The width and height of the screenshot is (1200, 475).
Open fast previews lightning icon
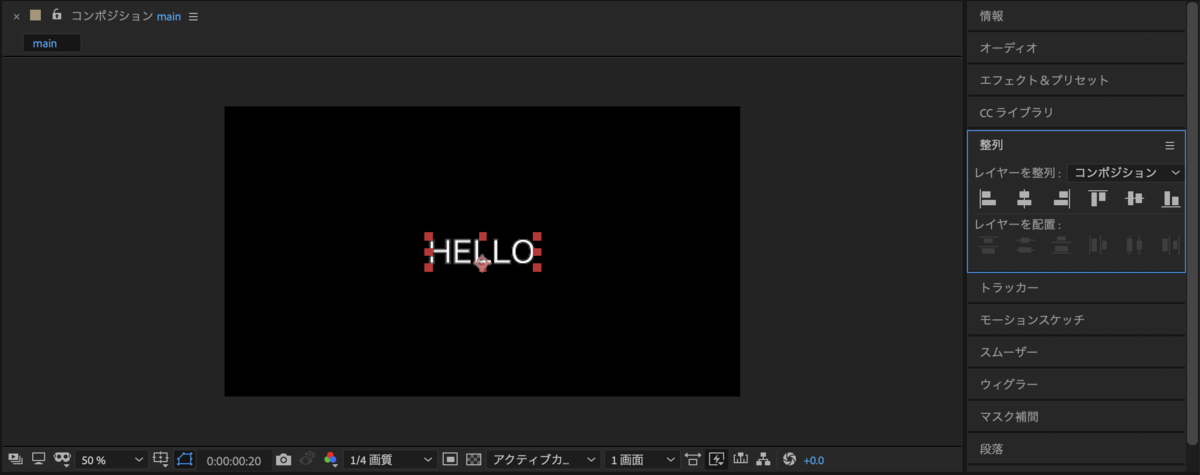[x=716, y=459]
